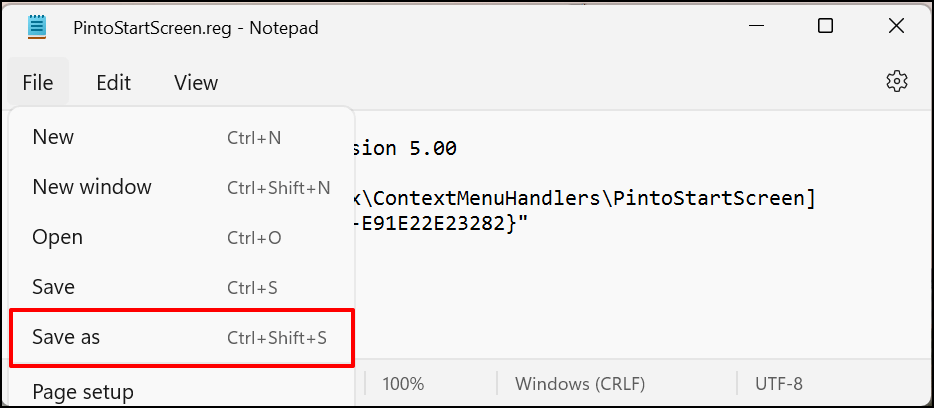Click the Windows (CRLF) line ending indicator
934x408 pixels.
pos(580,384)
